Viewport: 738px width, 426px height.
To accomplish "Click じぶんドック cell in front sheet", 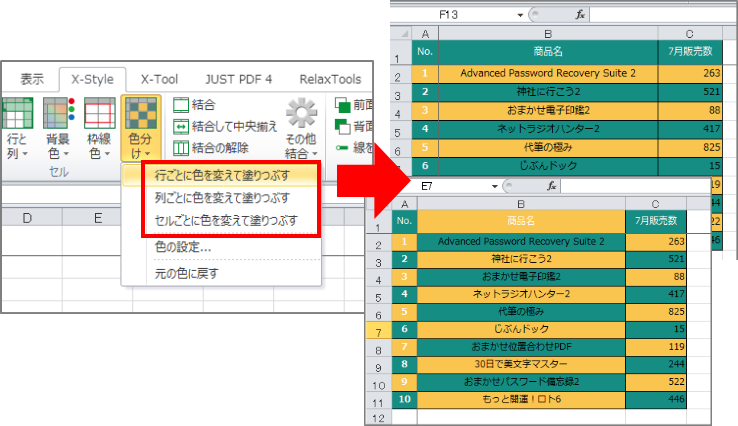I will pos(521,329).
